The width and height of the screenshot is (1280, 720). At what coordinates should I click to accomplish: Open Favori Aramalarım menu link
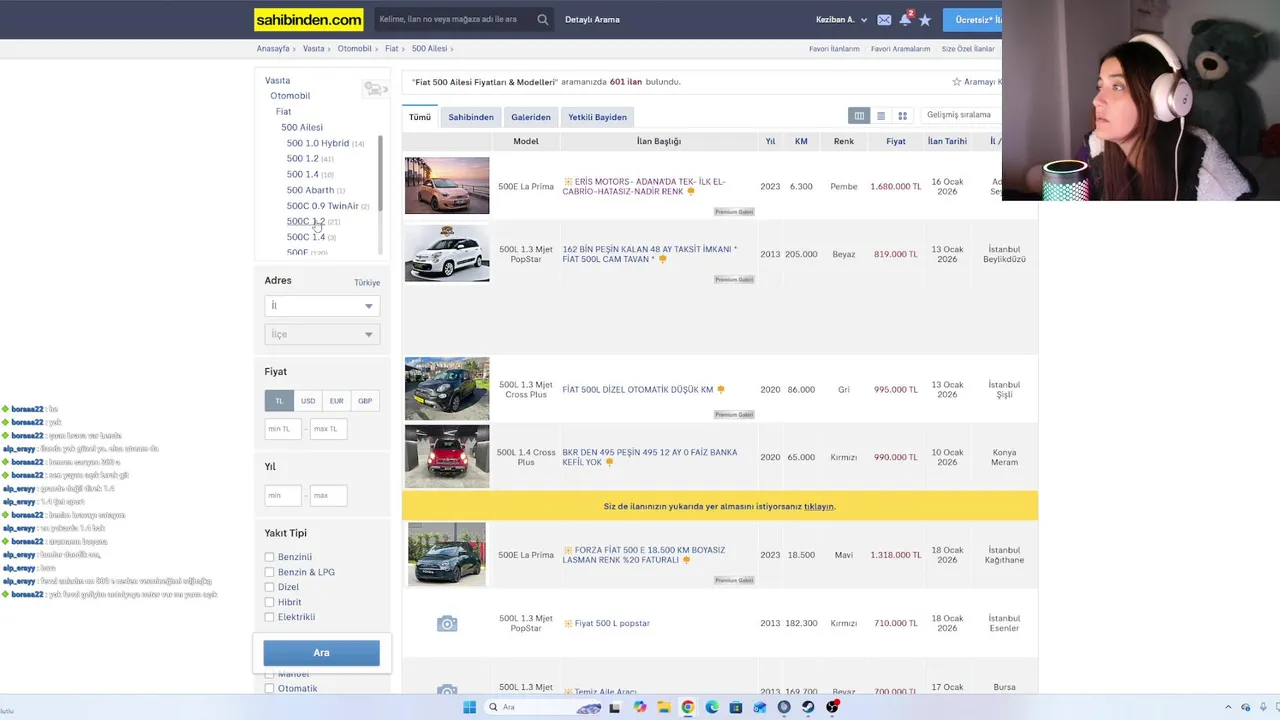900,49
